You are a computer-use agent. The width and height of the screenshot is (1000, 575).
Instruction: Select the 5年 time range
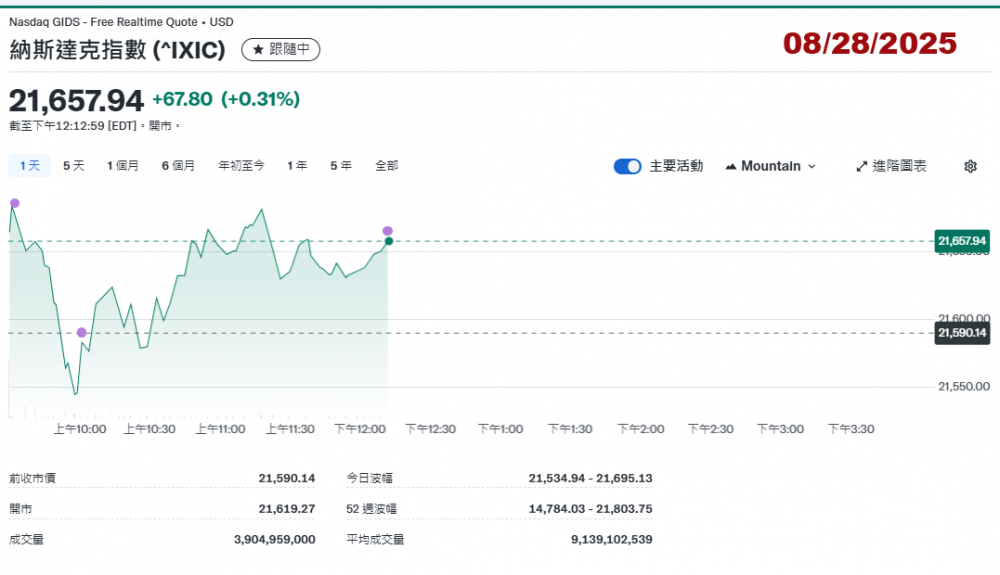(x=340, y=166)
